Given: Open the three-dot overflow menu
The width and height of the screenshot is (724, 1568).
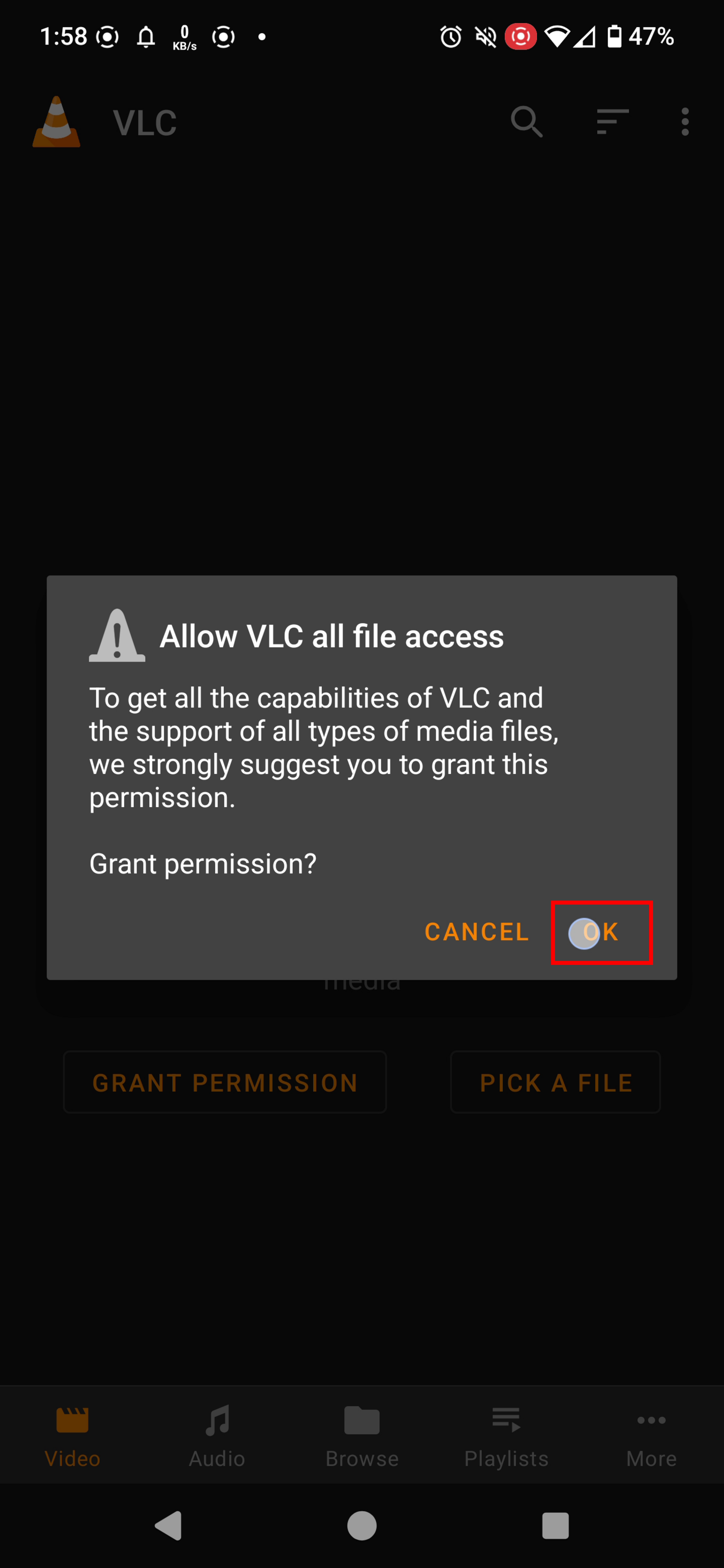Looking at the screenshot, I should (685, 122).
